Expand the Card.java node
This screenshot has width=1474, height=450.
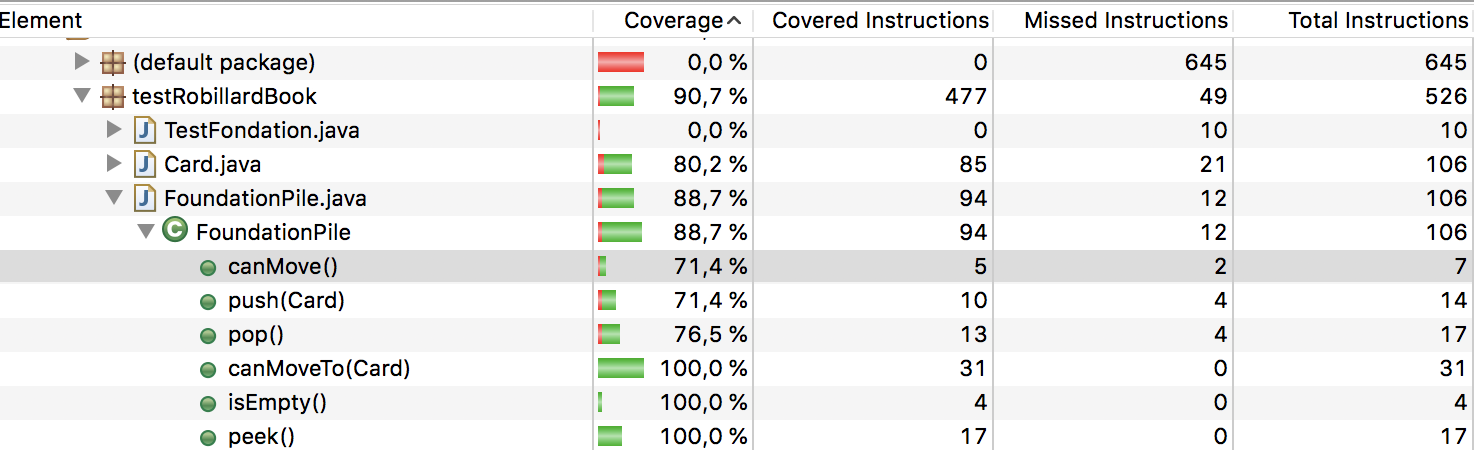[x=114, y=165]
